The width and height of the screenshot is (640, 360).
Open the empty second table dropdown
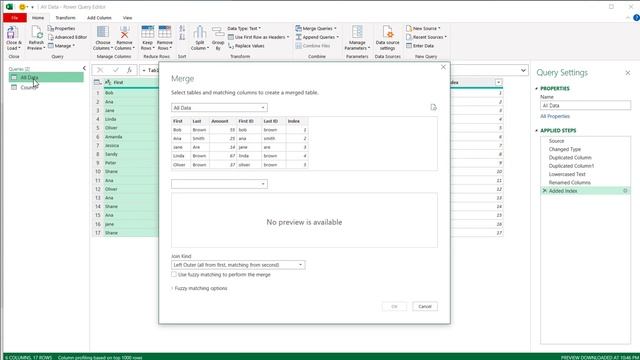[219, 184]
